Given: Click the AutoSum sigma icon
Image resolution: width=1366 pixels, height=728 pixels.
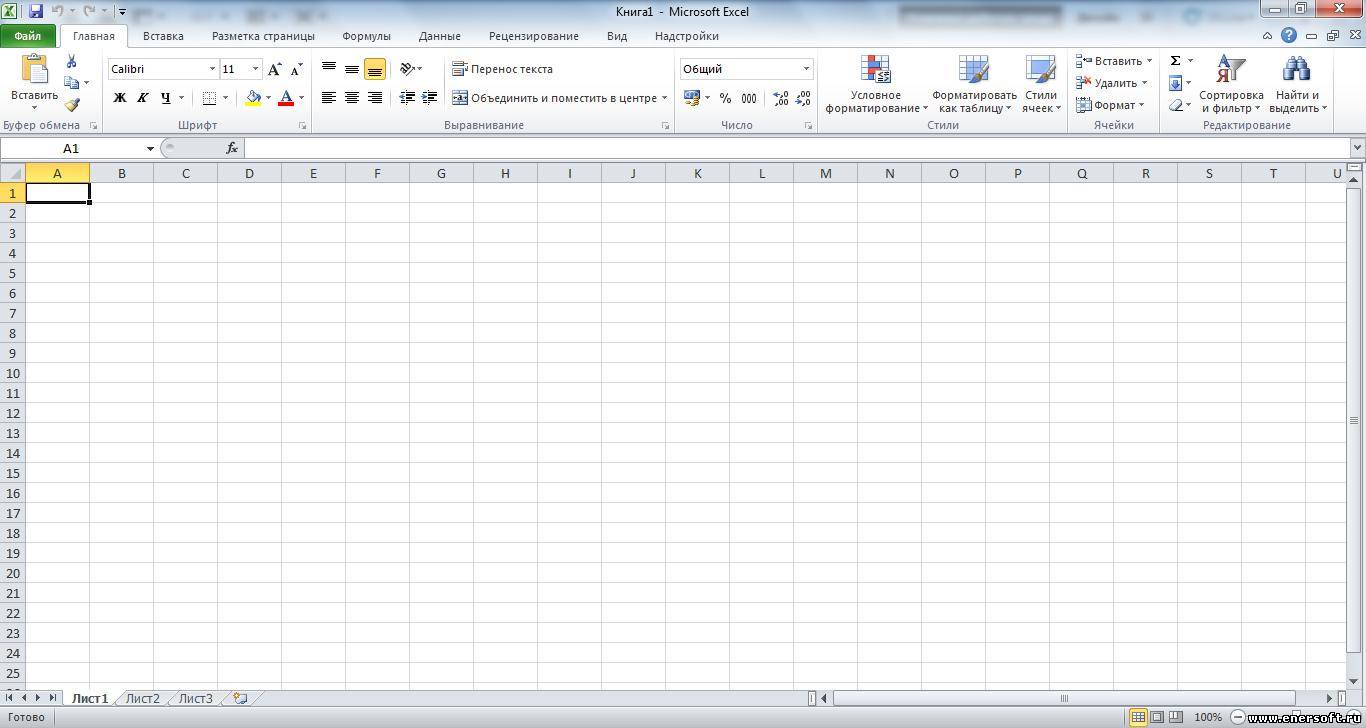Looking at the screenshot, I should point(1175,61).
